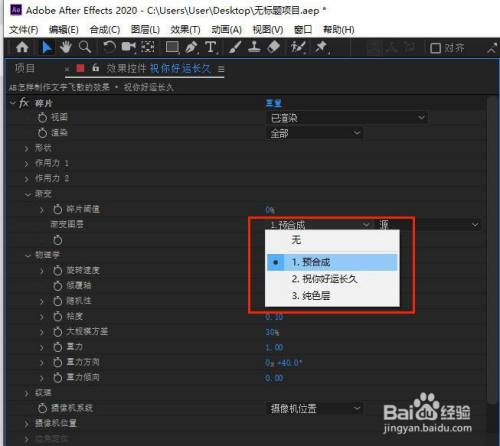The image size is (500, 446).
Task: Toggle the 重力方向 stopwatch
Action: point(58,362)
